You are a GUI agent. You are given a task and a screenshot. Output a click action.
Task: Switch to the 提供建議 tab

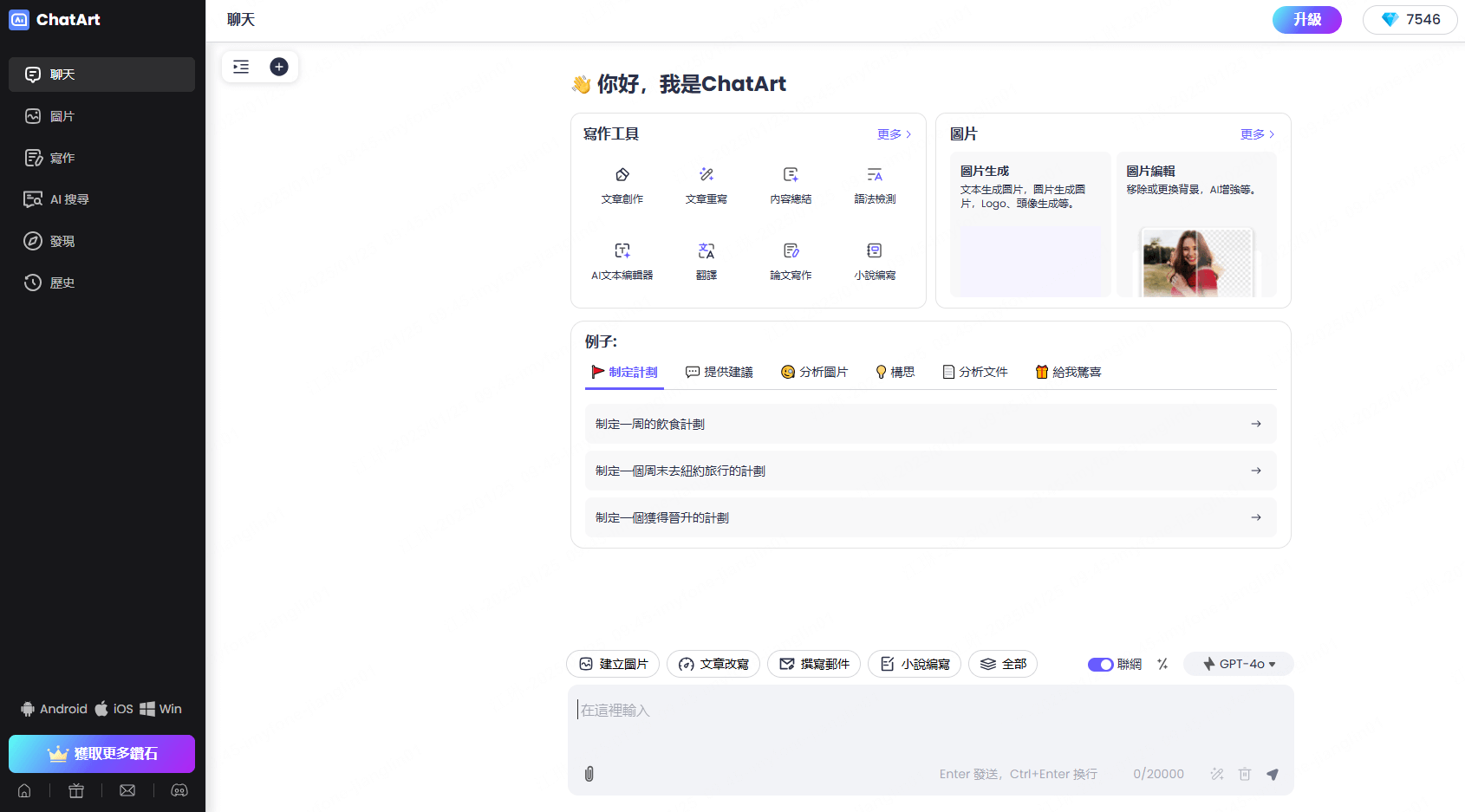pos(719,372)
